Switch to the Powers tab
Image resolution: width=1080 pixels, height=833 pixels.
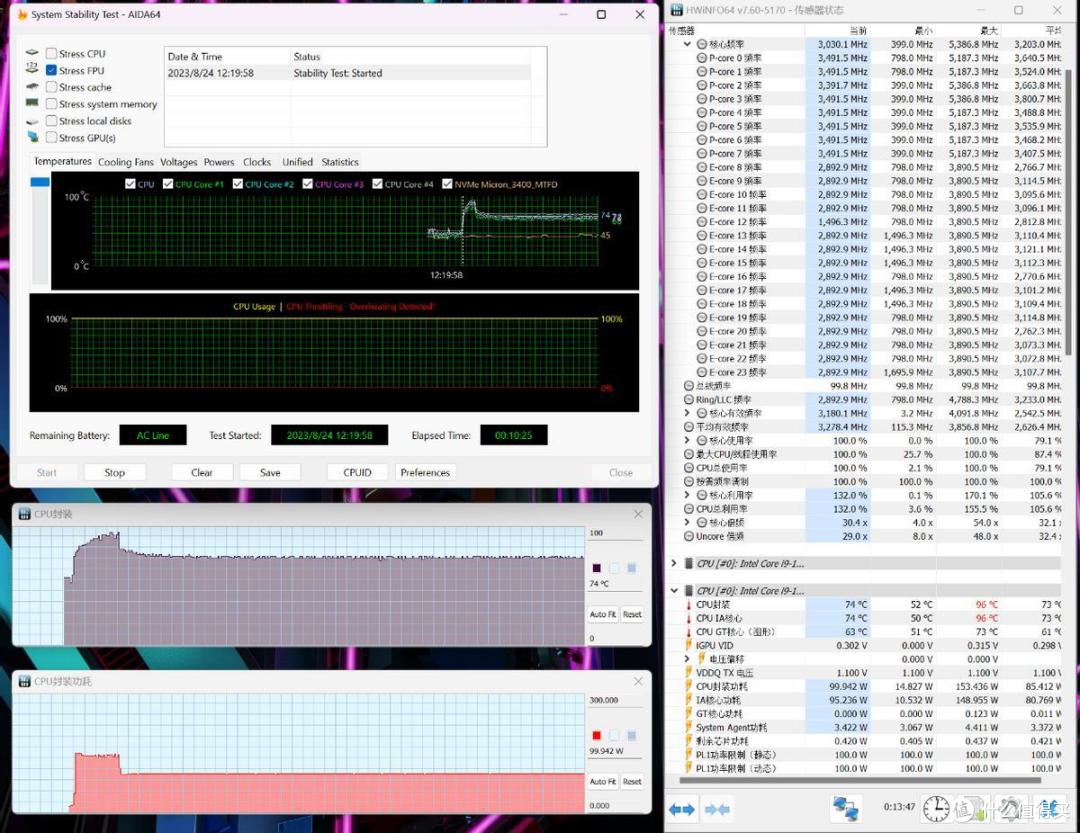tap(219, 162)
